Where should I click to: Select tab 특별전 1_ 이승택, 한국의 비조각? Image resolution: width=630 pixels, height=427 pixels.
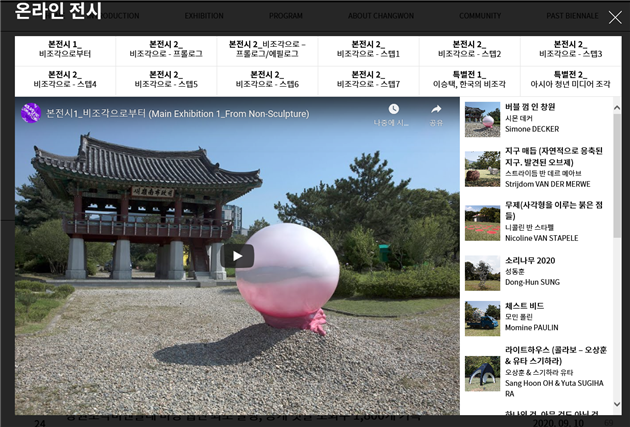pos(469,82)
